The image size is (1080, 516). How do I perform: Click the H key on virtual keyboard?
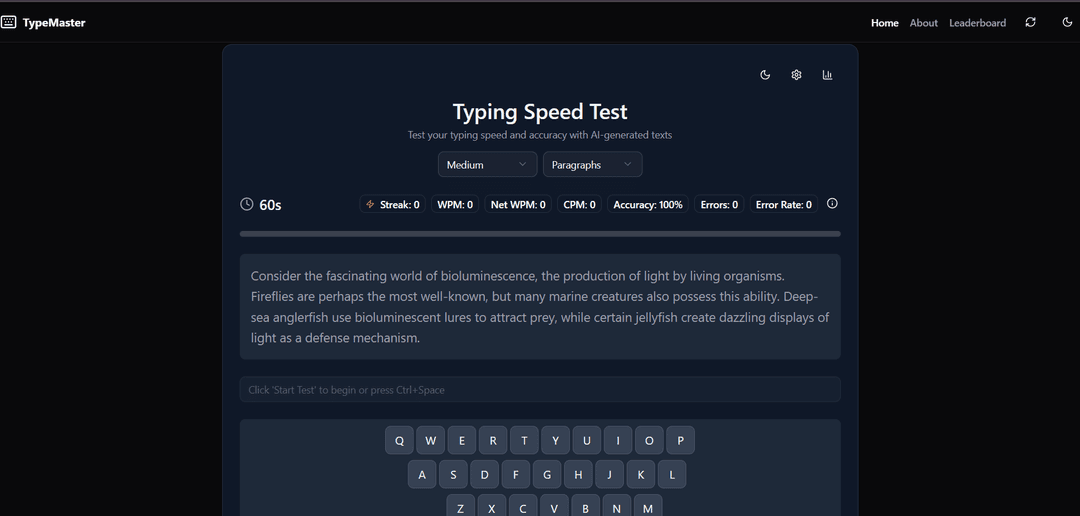[x=578, y=474]
